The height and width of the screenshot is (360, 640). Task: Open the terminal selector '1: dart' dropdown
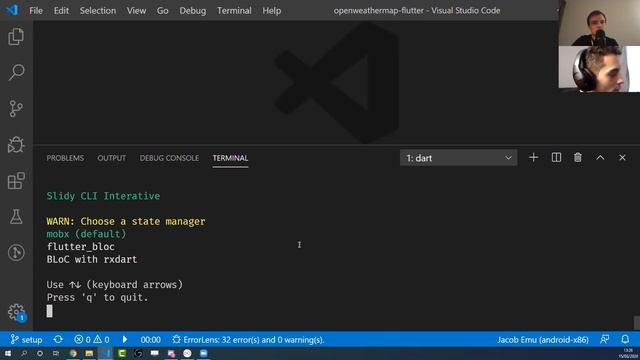(458, 158)
